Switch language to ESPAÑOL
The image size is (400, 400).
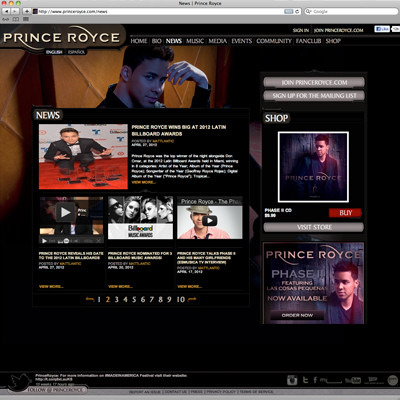(x=76, y=52)
